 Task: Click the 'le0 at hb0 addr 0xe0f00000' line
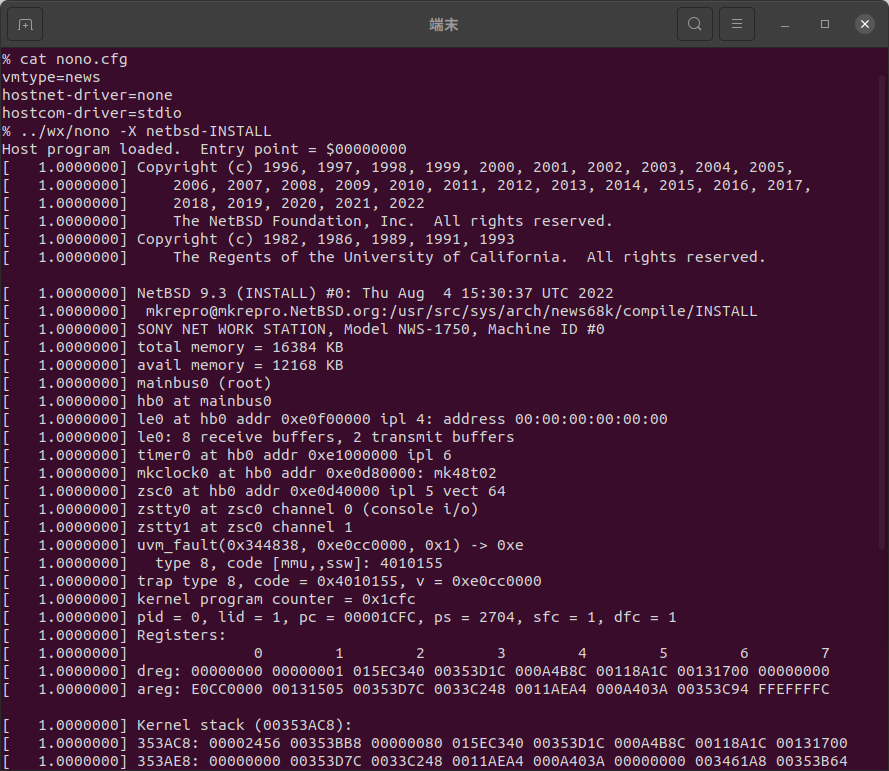(335, 419)
